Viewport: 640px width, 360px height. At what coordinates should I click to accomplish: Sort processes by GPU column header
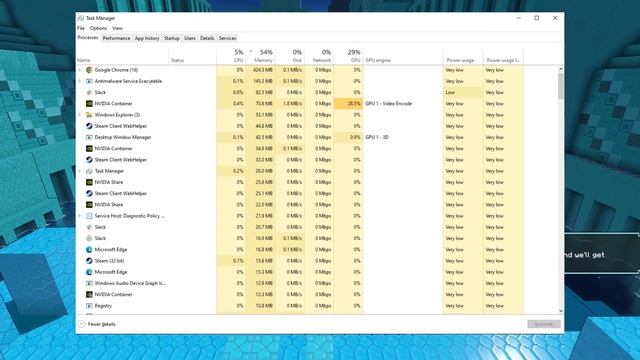(348, 56)
